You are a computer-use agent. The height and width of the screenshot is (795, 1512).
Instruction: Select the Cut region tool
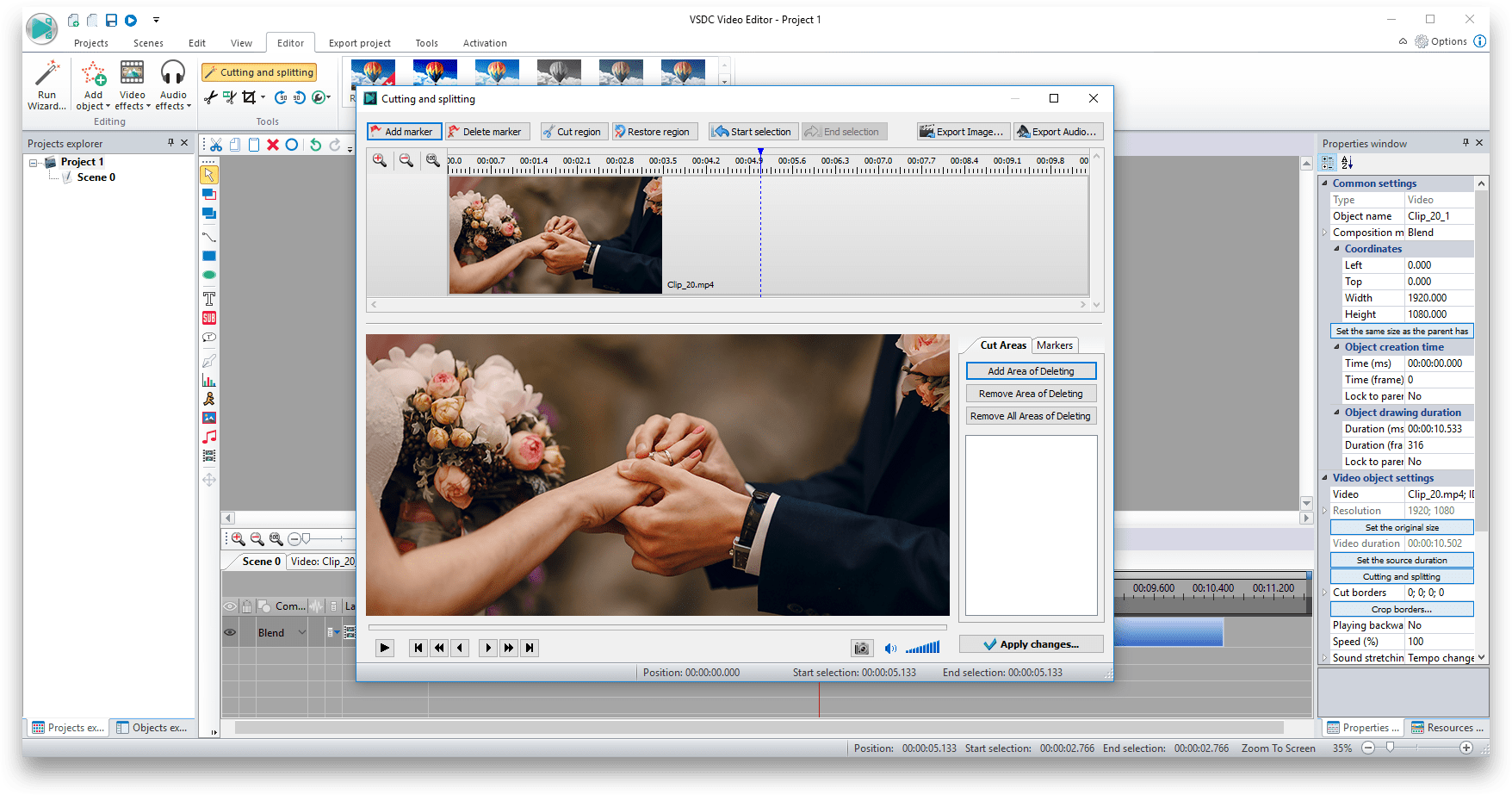point(573,131)
